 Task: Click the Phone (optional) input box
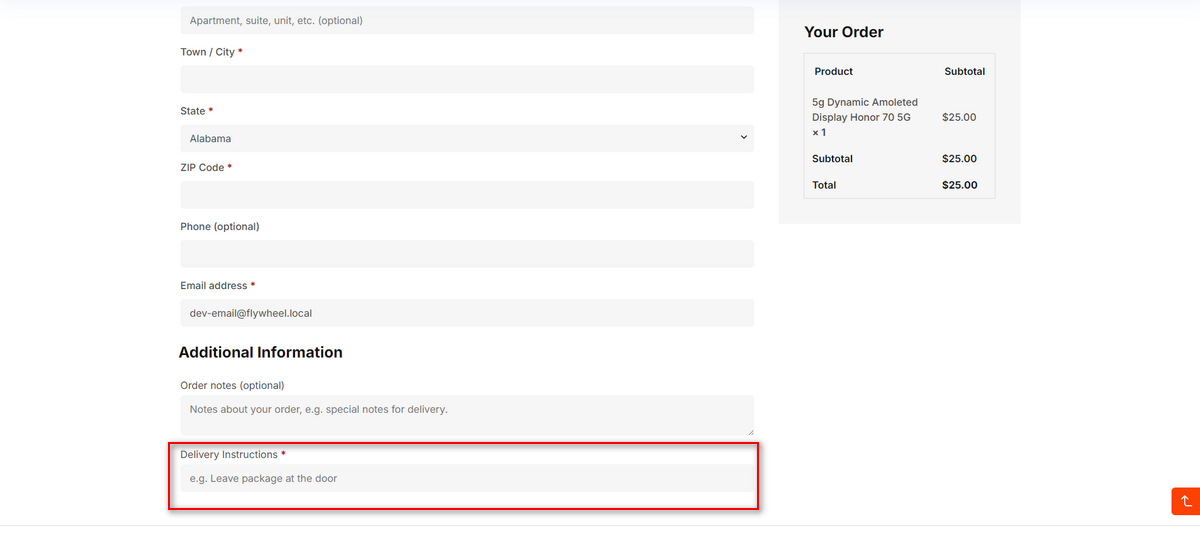[x=467, y=254]
